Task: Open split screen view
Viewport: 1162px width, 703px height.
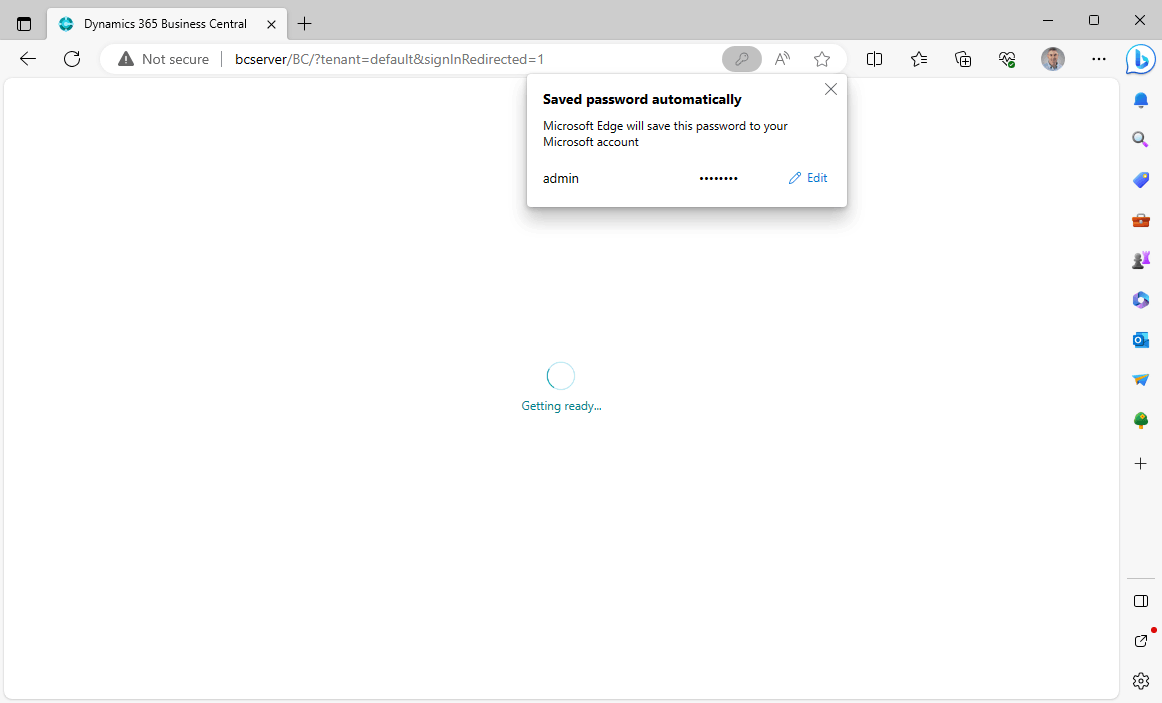Action: (x=874, y=59)
